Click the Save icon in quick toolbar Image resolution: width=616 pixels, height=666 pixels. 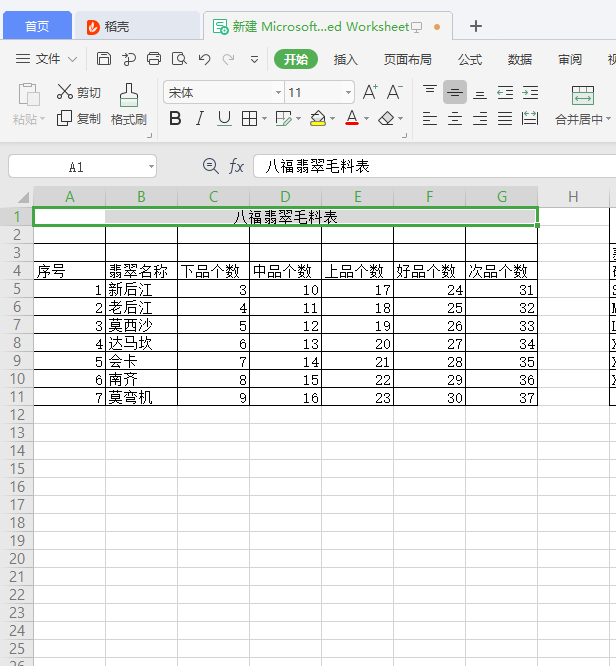(x=104, y=59)
